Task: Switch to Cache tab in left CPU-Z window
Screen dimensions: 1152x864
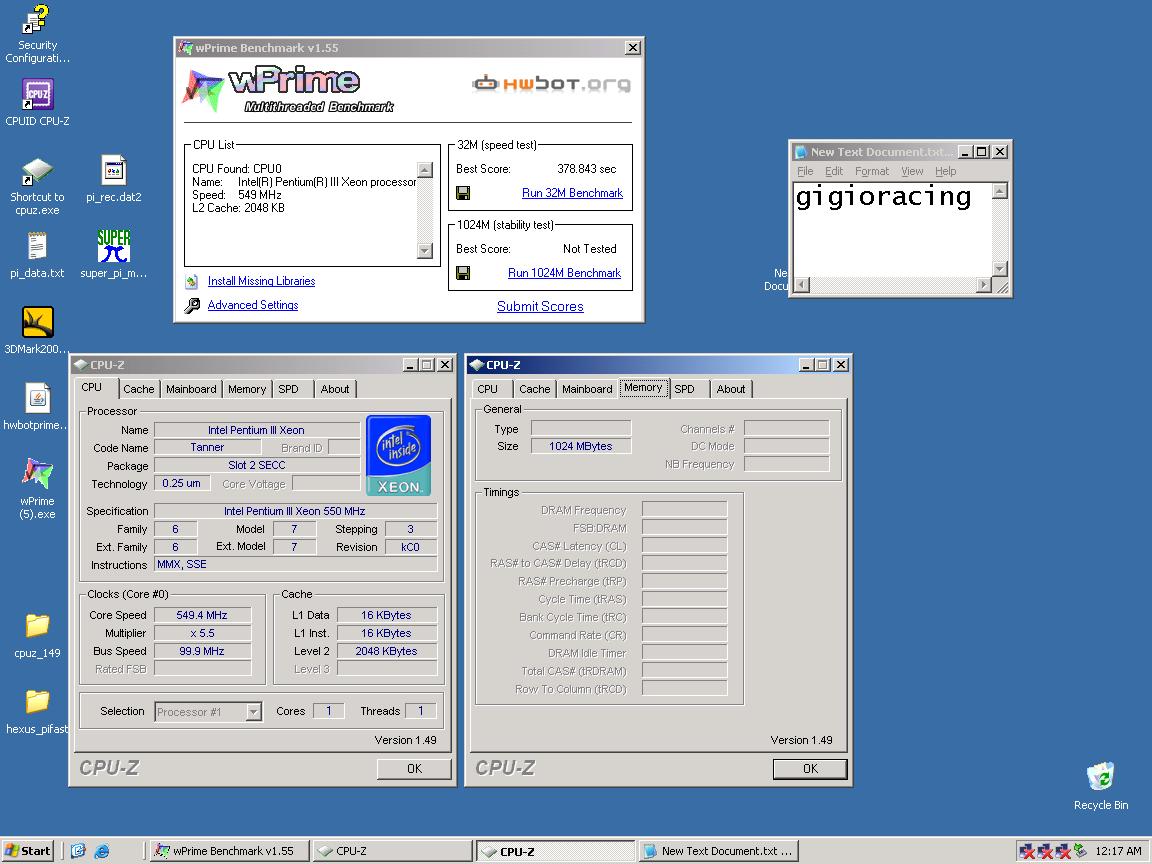Action: coord(139,389)
